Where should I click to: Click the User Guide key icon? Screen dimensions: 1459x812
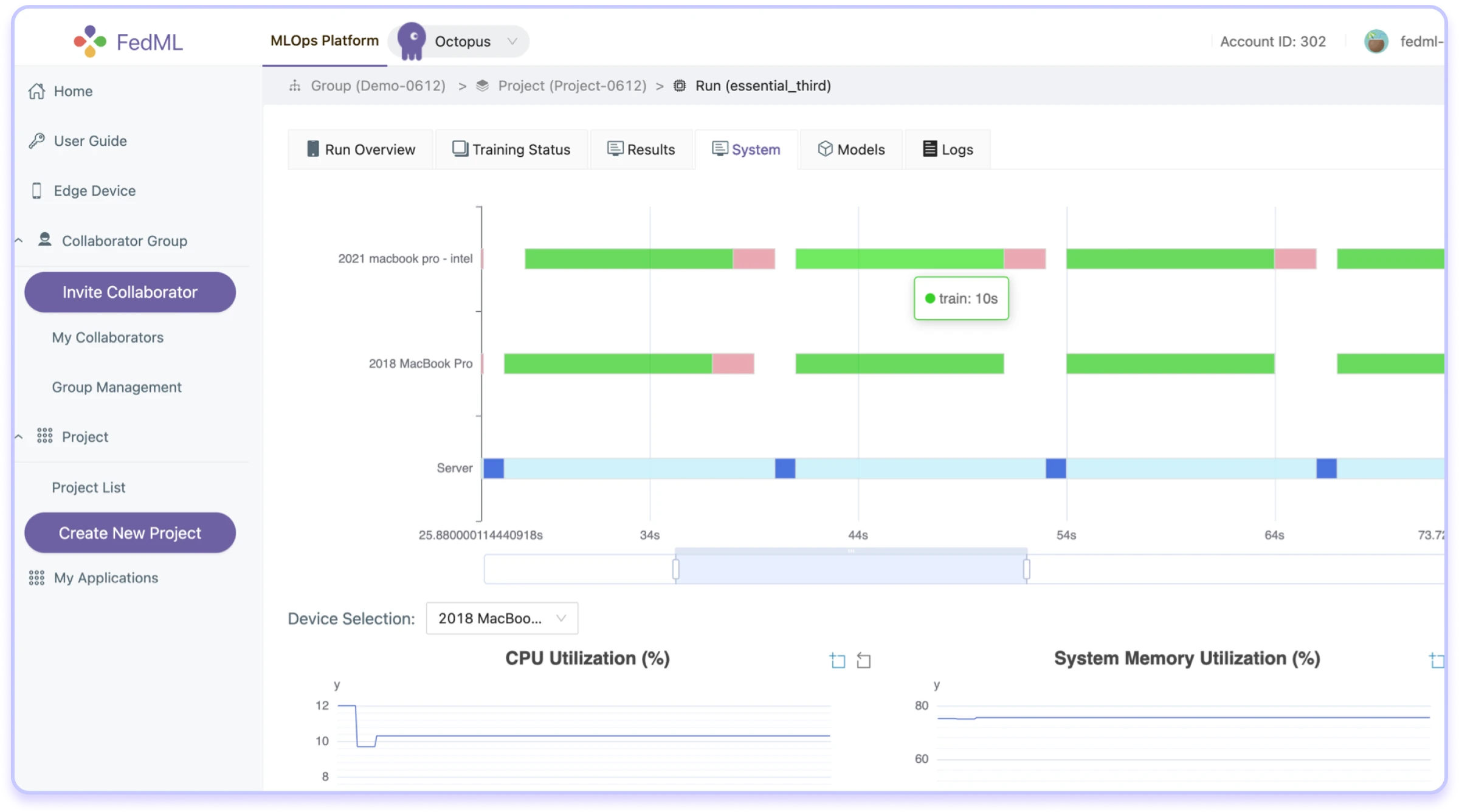36,141
